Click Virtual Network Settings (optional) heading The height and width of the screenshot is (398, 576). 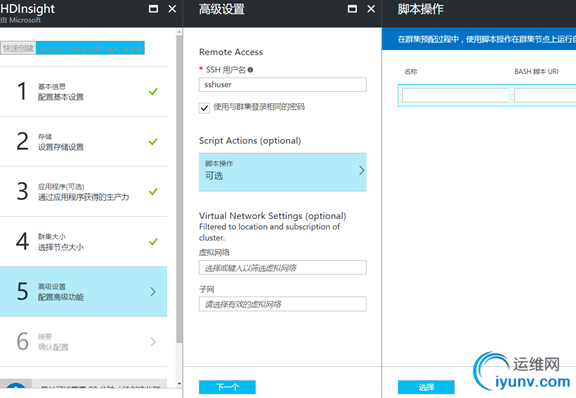tap(273, 216)
